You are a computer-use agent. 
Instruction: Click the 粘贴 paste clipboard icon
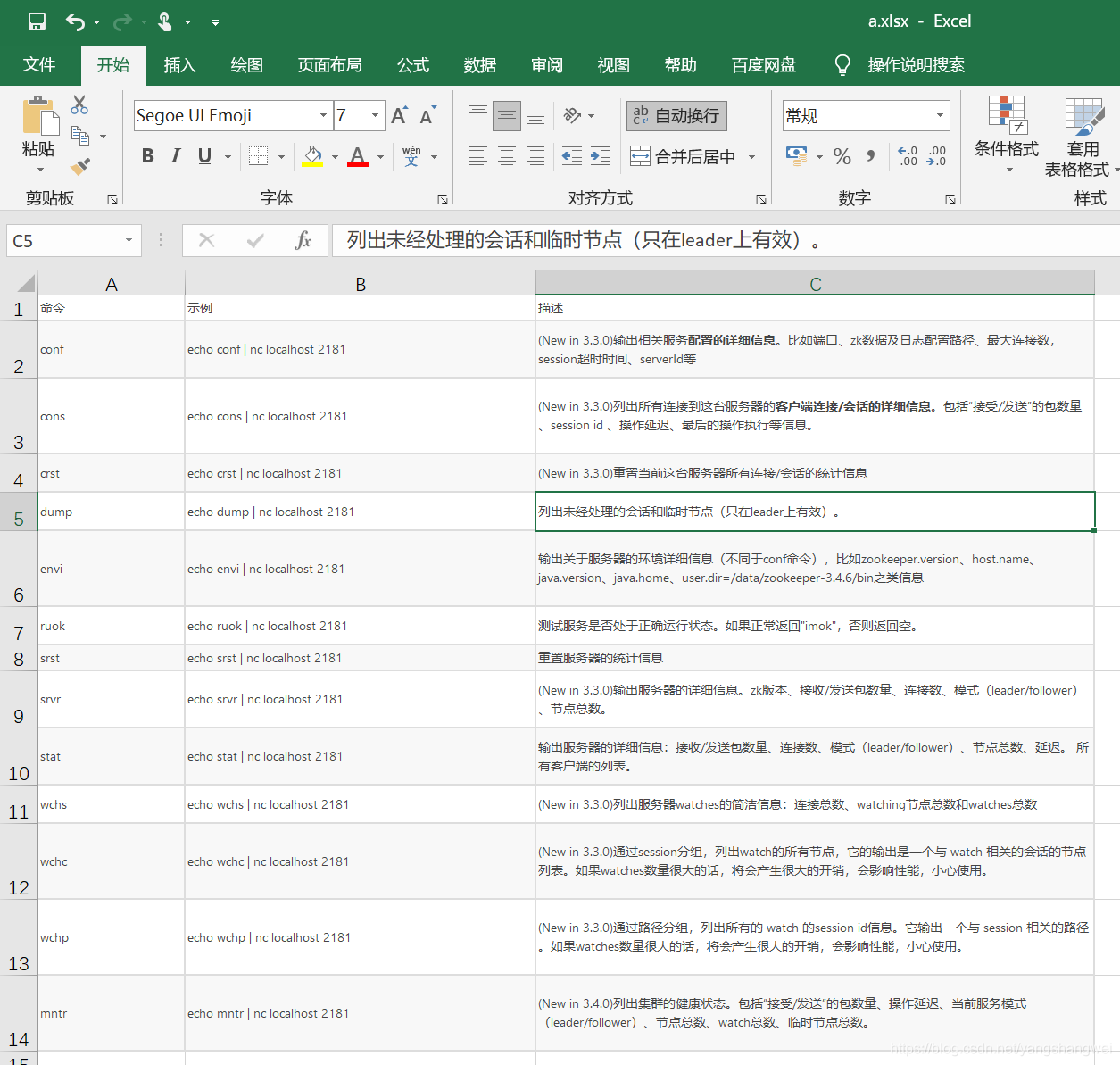pos(39,116)
